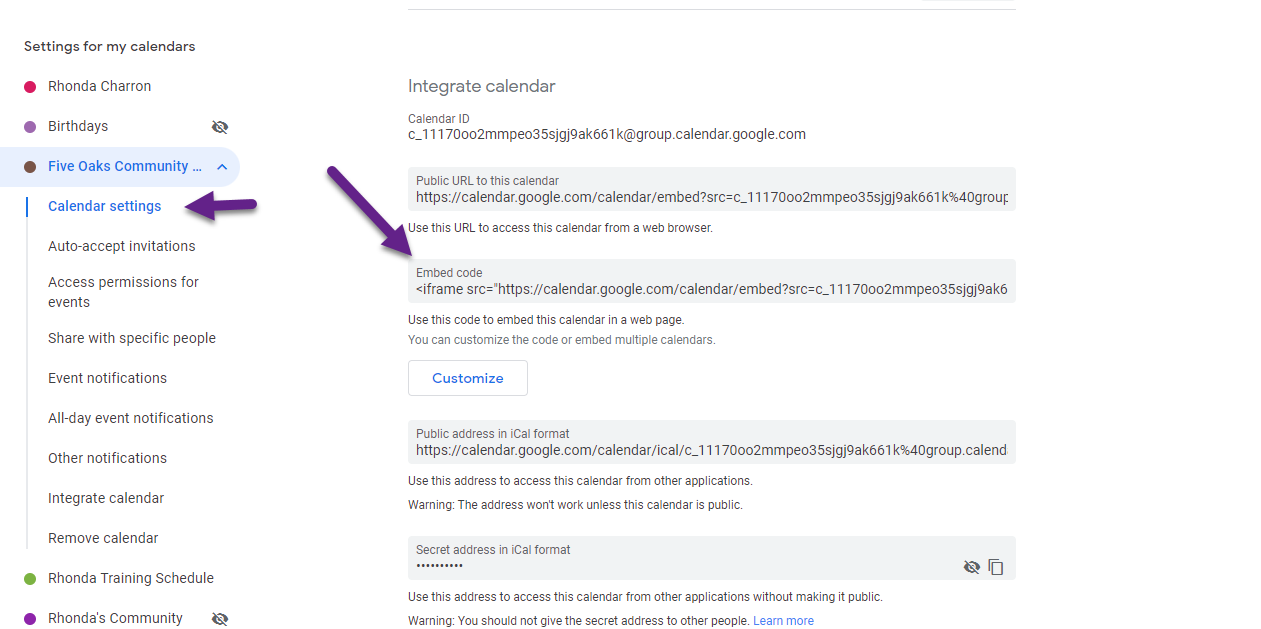This screenshot has height=629, width=1261.
Task: Click the Rhonda Charron color dot
Action: [x=30, y=87]
